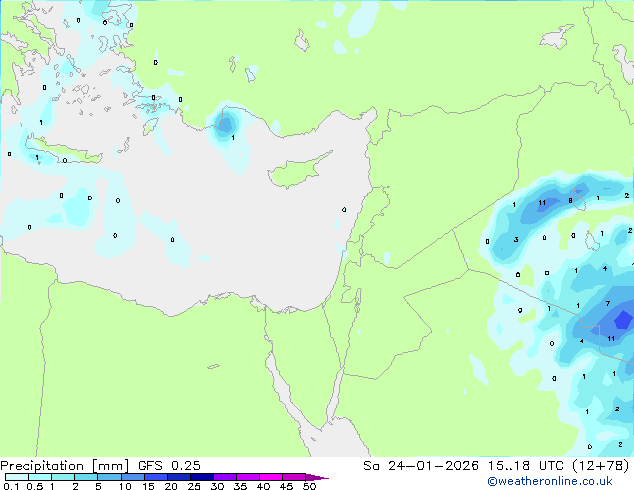The image size is (634, 490).
Task: Select the dark navy 25–30 mm legend box
Action: (x=202, y=477)
